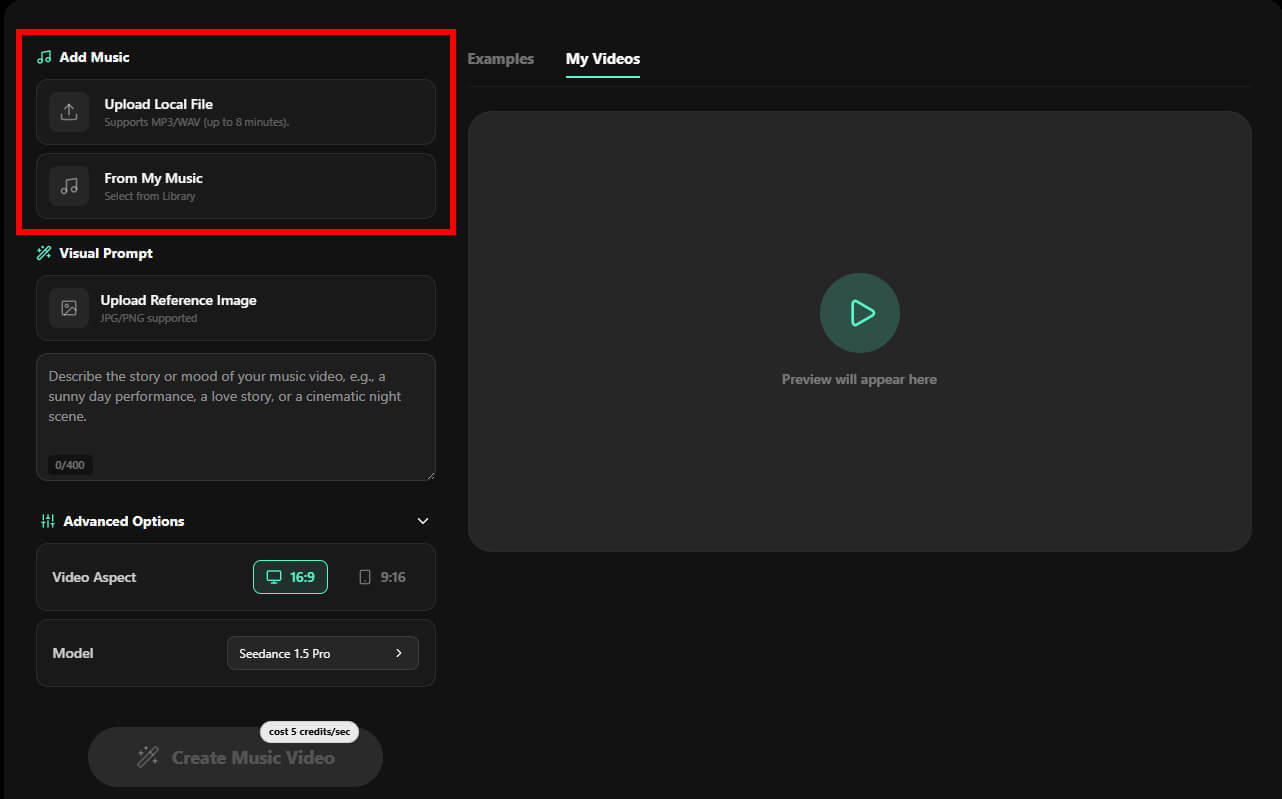Click the 'Model' label

73,653
